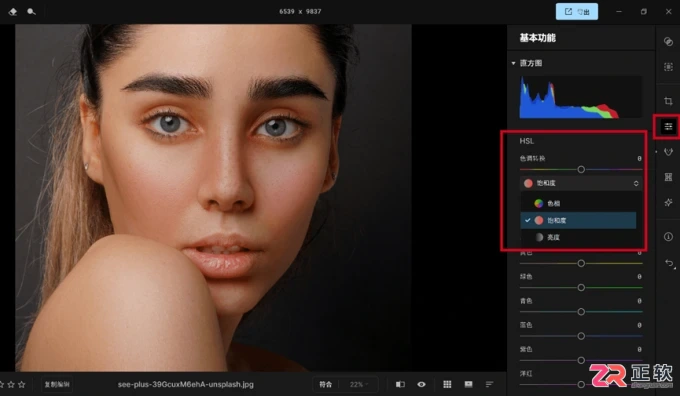Click the 紫色 purple slider handle
The height and width of the screenshot is (396, 680).
581,360
